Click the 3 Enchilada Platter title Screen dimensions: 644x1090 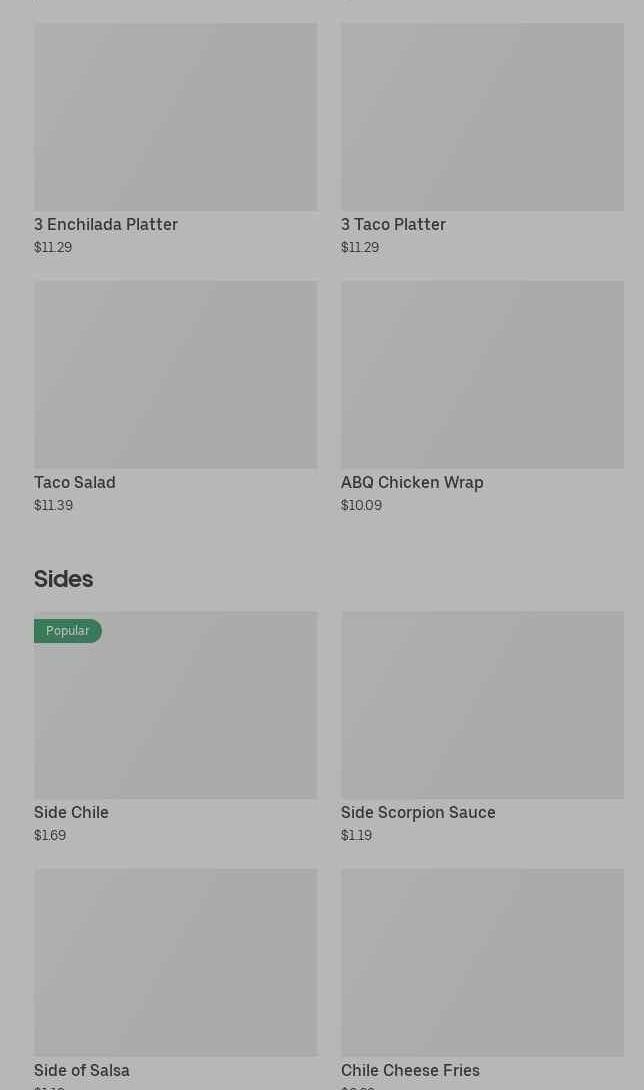coord(106,224)
